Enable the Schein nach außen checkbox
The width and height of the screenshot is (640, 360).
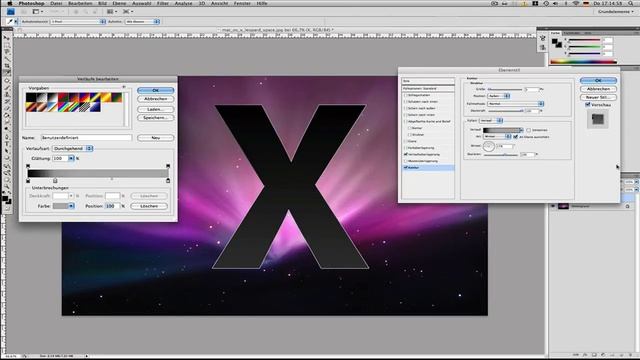(x=406, y=108)
